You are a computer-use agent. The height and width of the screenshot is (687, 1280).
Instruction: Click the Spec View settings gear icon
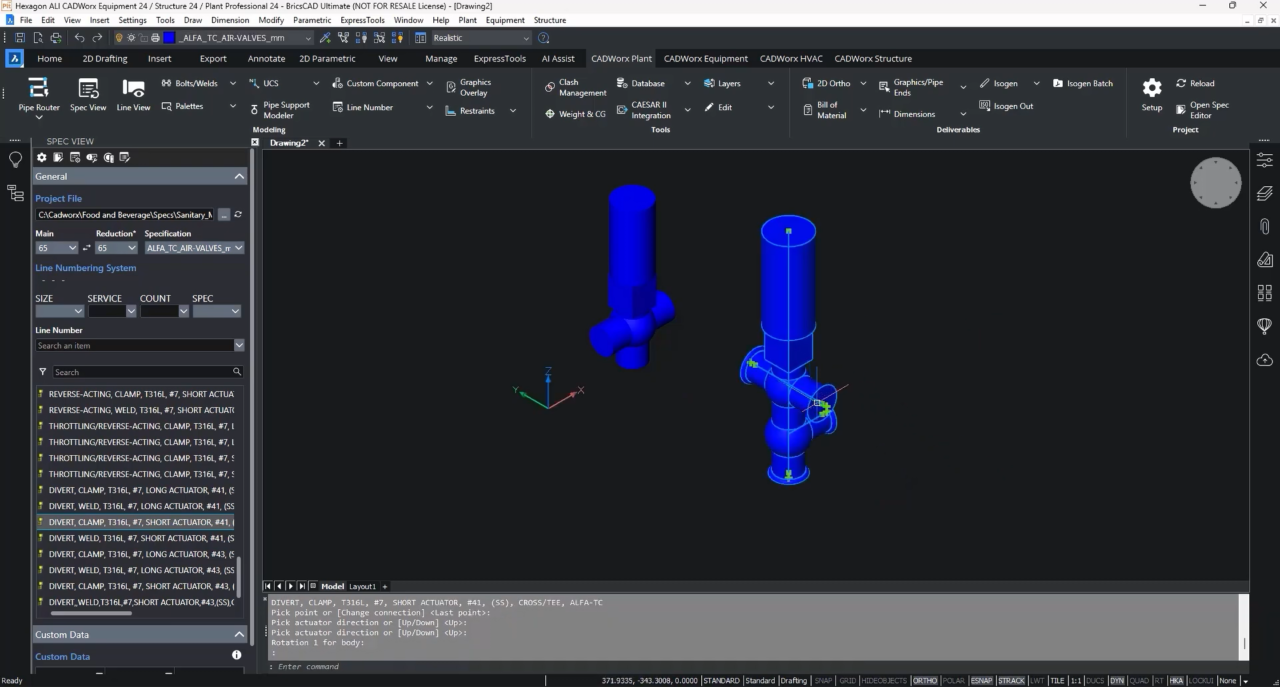pos(41,157)
